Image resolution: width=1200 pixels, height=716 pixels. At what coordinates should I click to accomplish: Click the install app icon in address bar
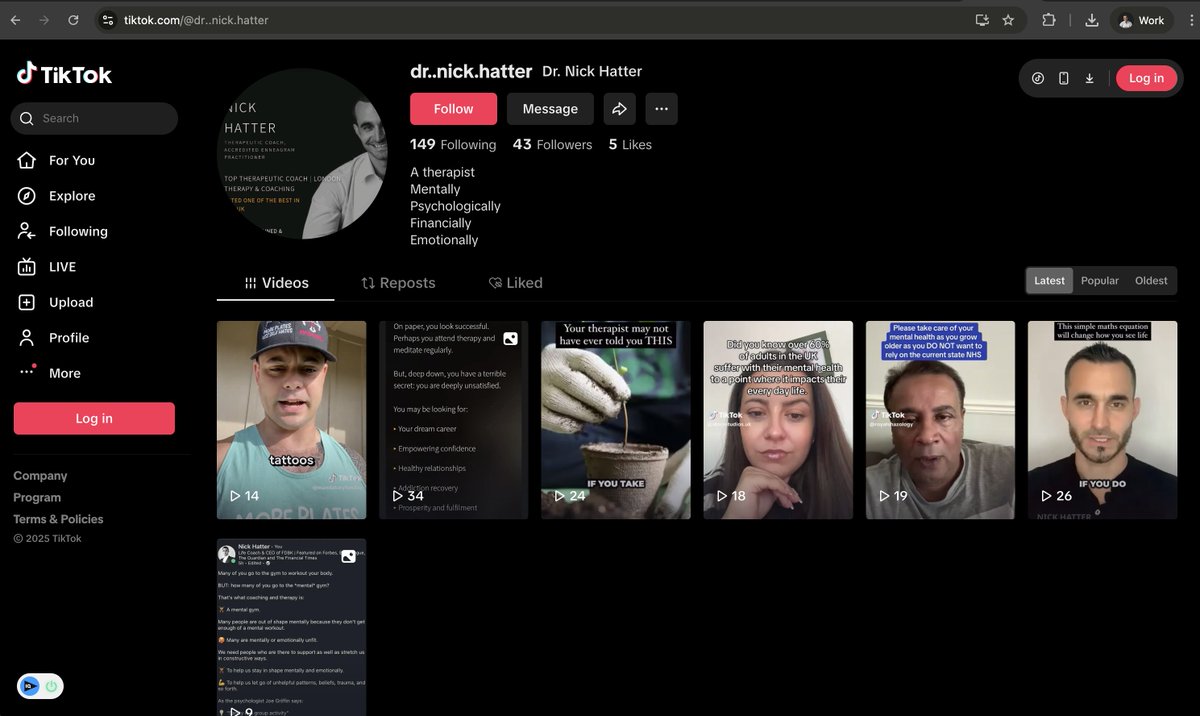pyautogui.click(x=982, y=20)
